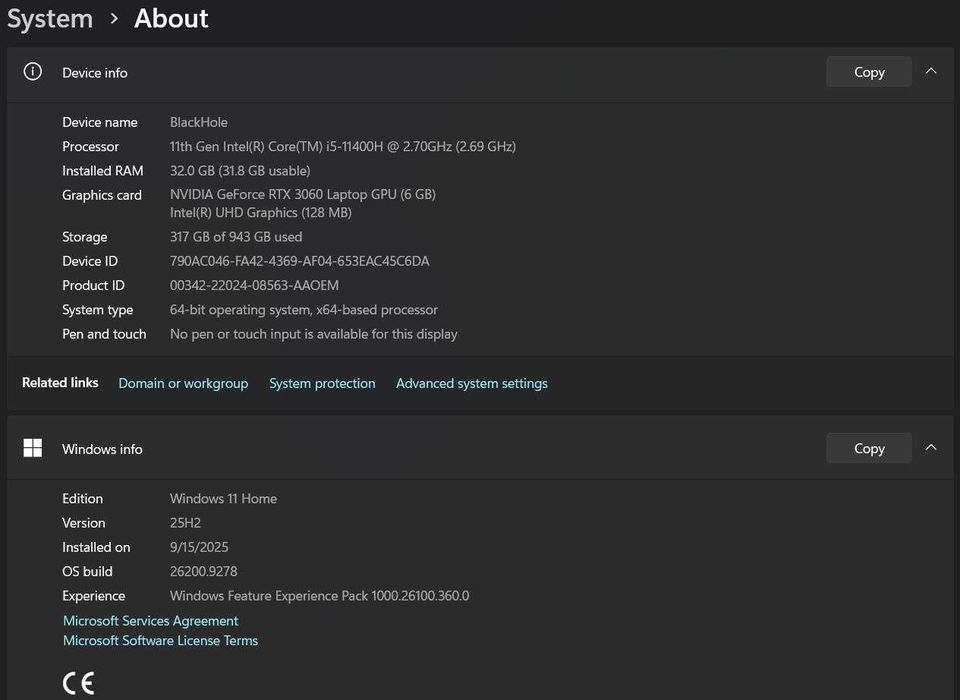
Task: Click the Product ID label
Action: click(93, 285)
